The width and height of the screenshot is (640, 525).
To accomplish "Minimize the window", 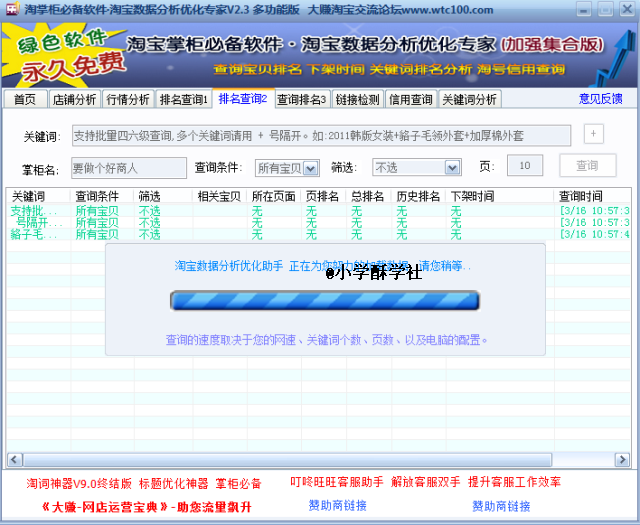I will [x=584, y=9].
